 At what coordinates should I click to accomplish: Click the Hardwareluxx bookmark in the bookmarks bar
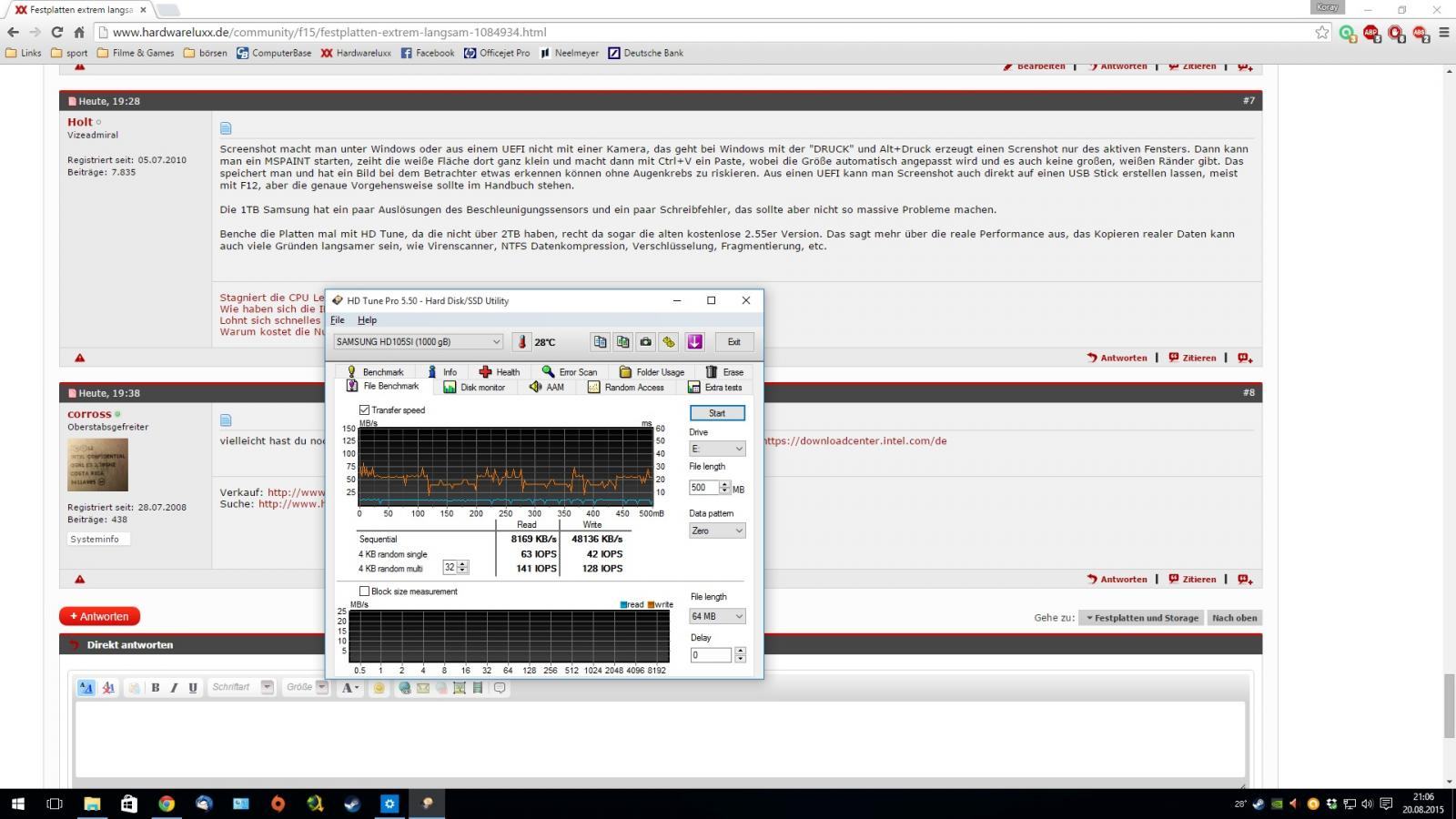(356, 53)
